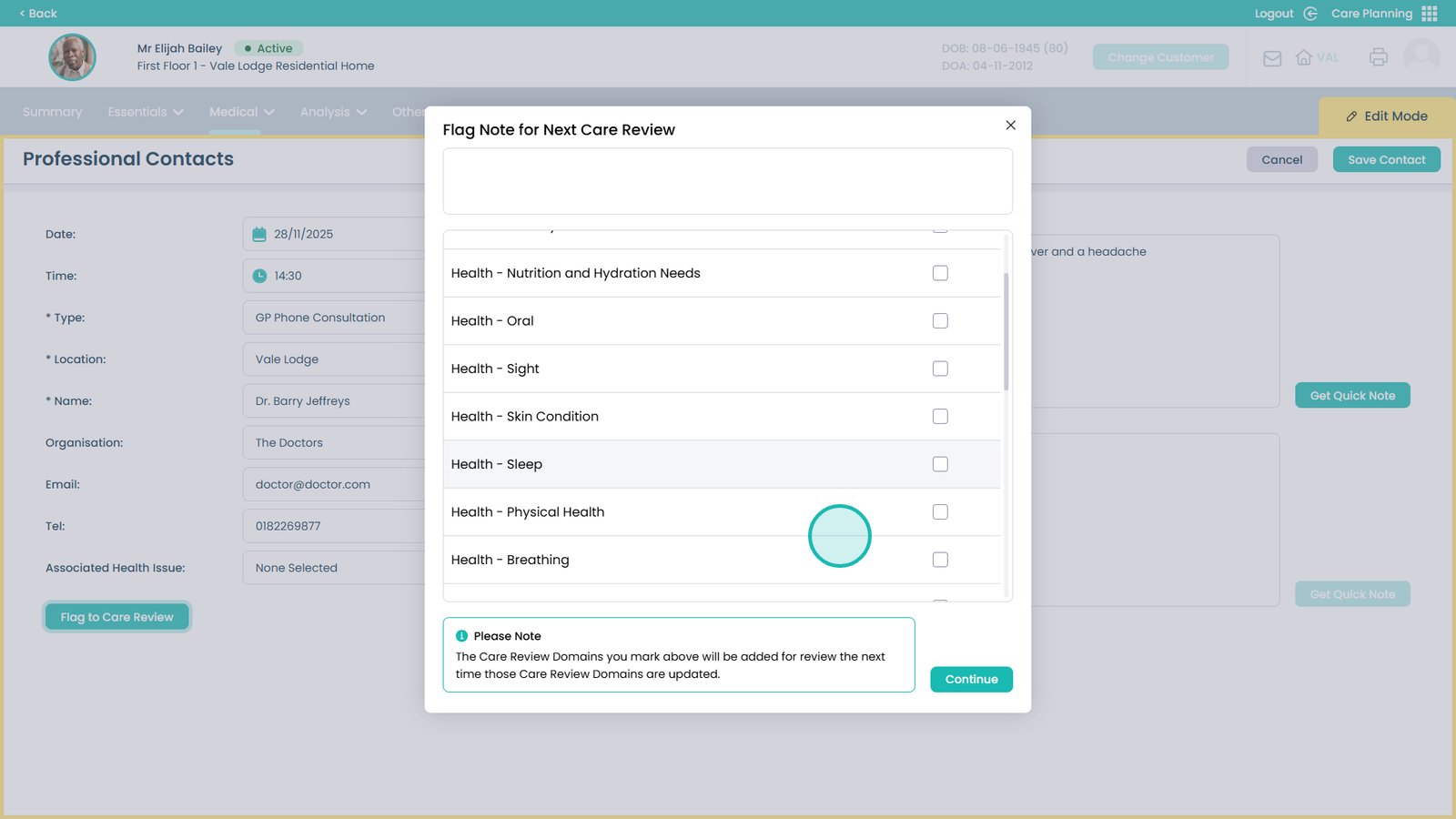Click the Logout arrow icon
1456x819 pixels.
1310,14
